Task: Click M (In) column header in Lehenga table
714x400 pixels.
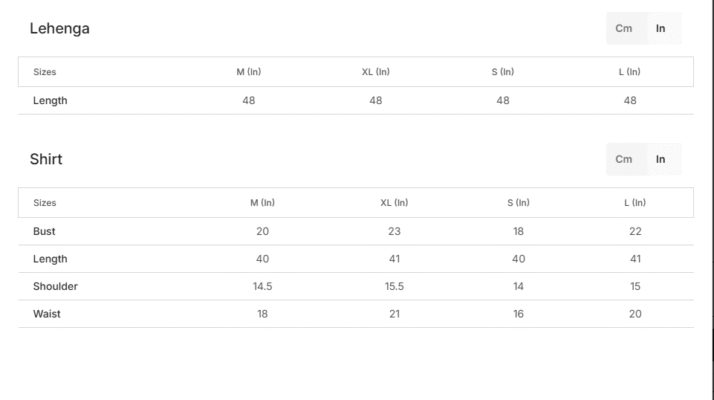Action: point(248,72)
